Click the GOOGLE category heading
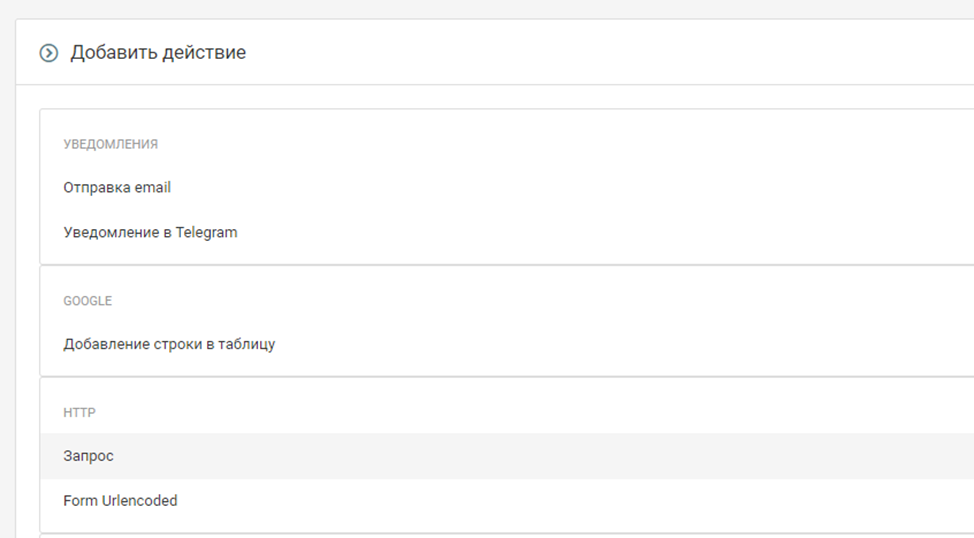 pos(87,301)
